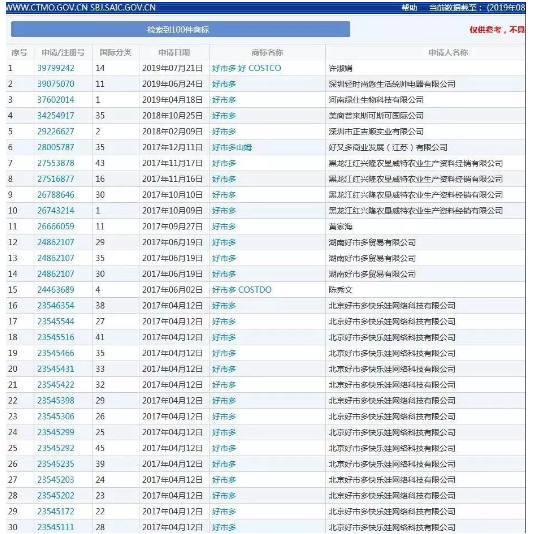Click the 国际分类 column header
This screenshot has width=540, height=534.
[x=115, y=53]
